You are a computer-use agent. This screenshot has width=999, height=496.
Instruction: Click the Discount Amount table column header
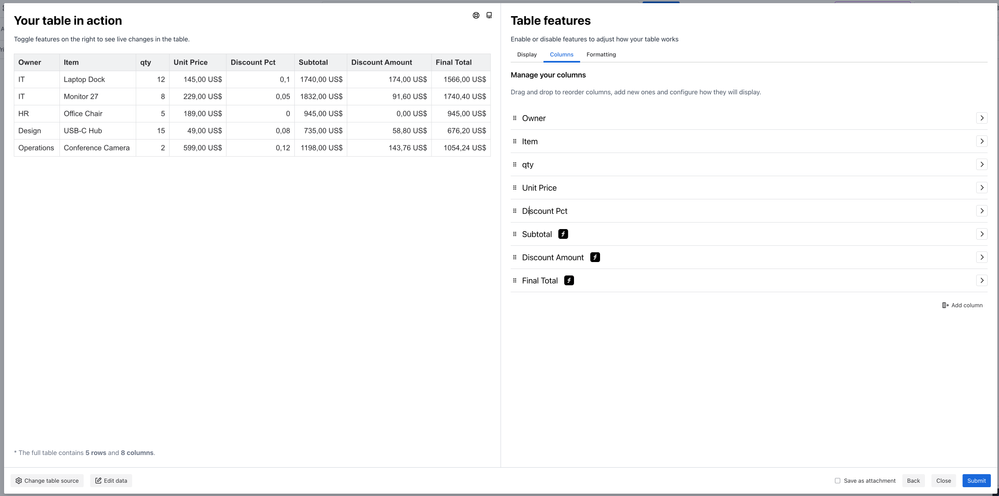tap(389, 62)
